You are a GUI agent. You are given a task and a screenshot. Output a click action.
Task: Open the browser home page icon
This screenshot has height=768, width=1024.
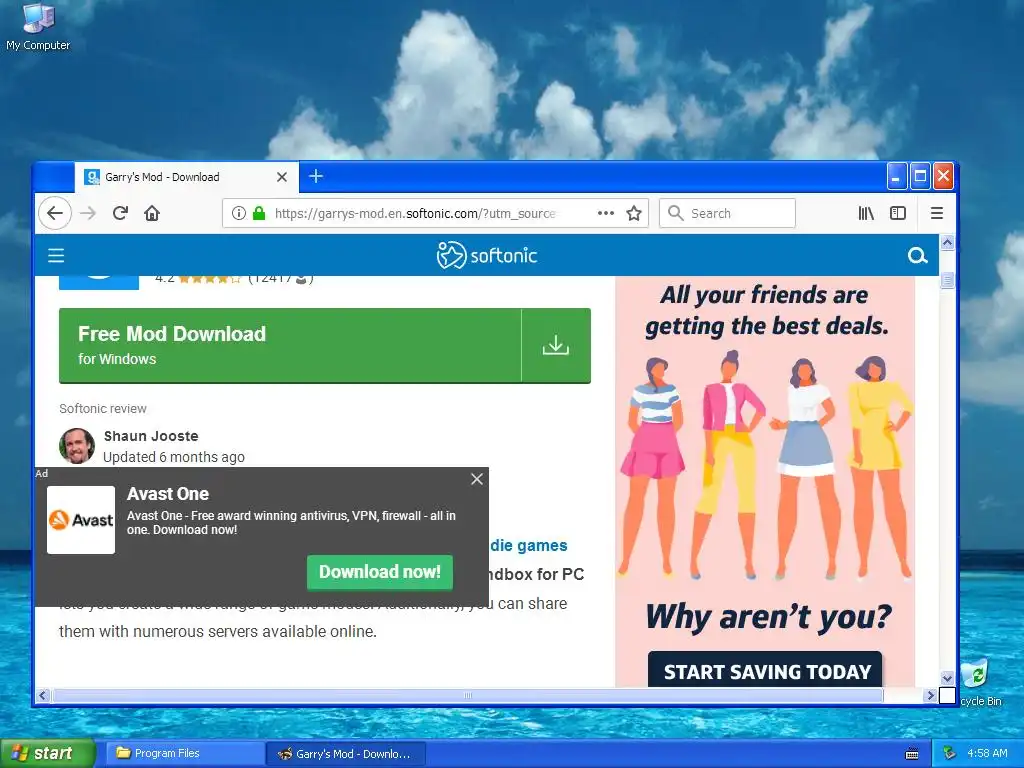coord(152,214)
